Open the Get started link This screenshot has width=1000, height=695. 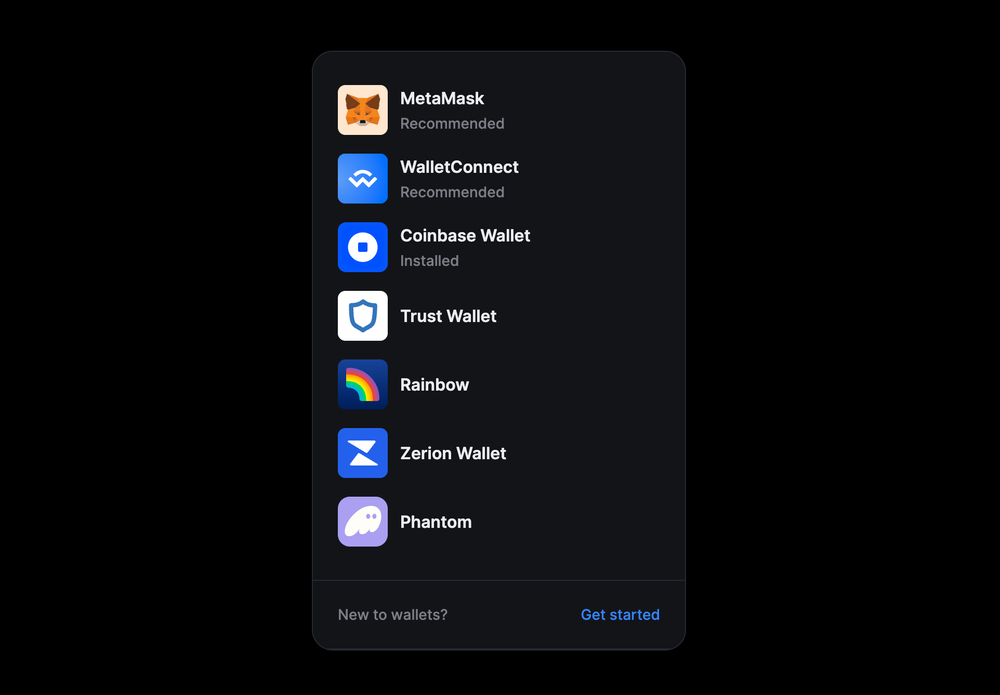tap(620, 615)
